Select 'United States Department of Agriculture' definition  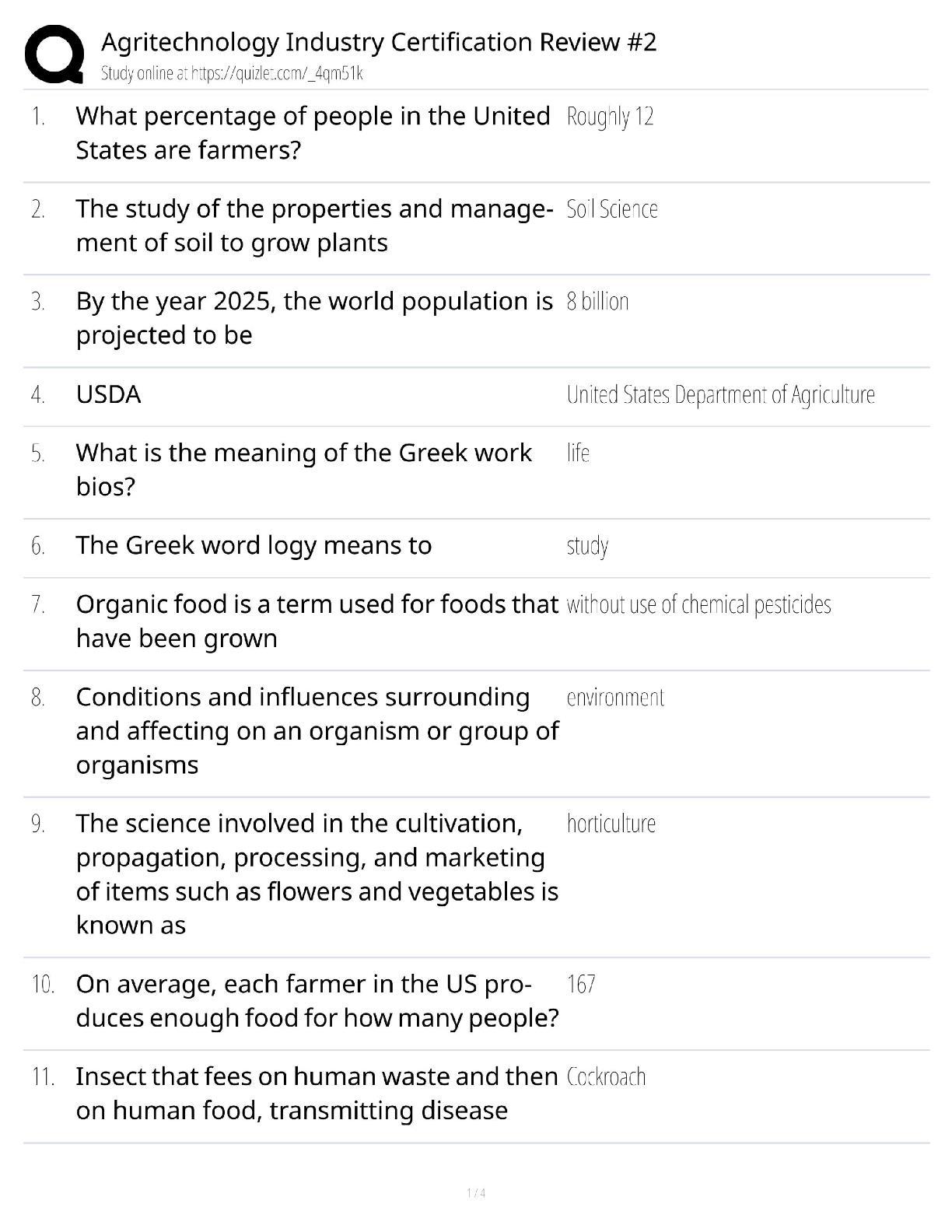click(720, 395)
